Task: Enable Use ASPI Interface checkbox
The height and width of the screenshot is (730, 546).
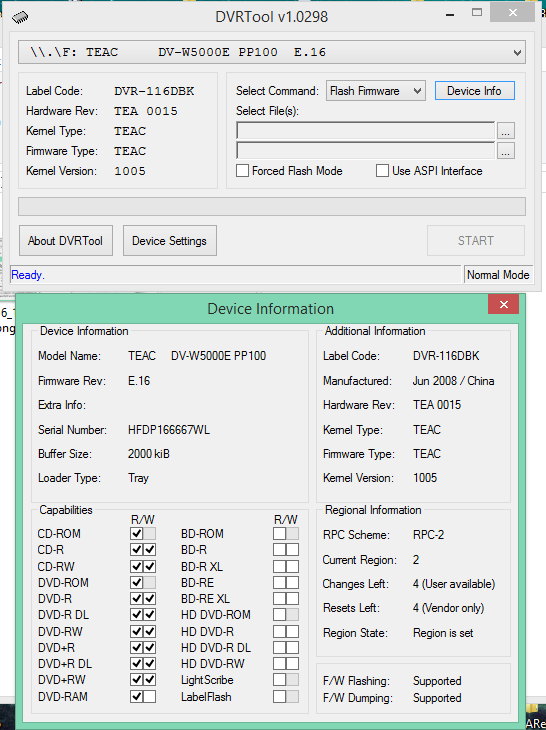Action: click(382, 171)
